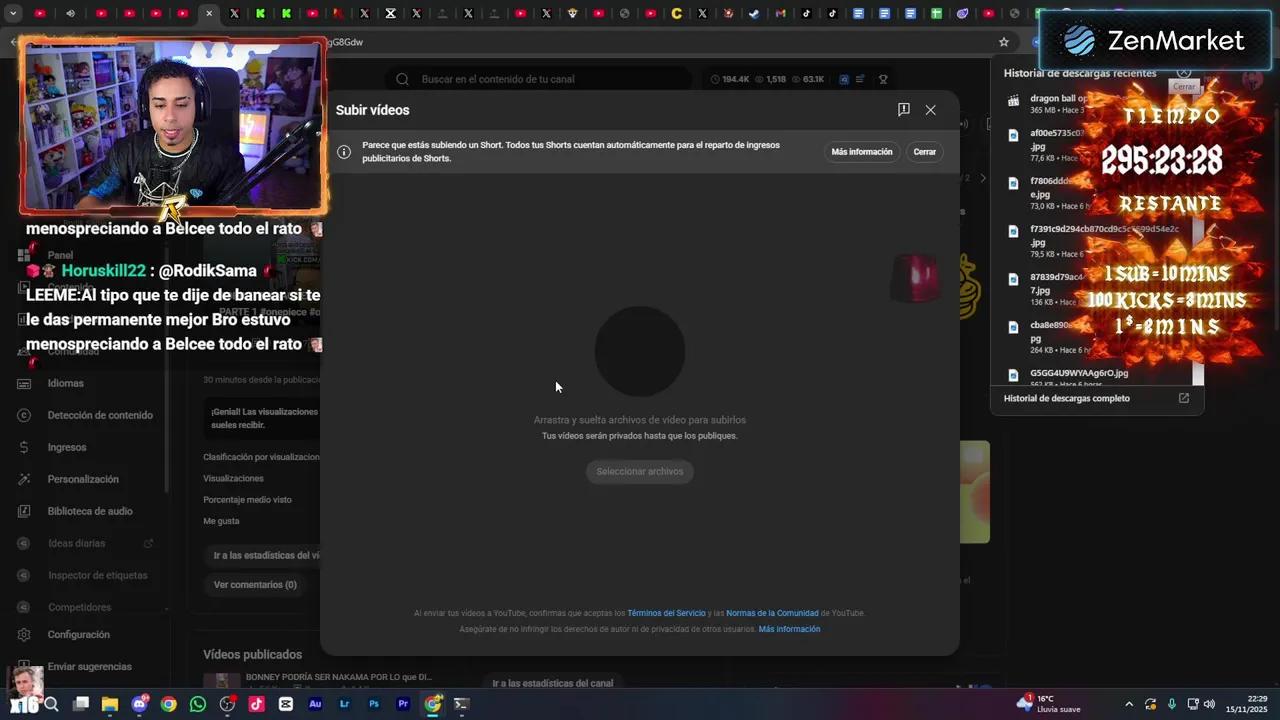1280x720 pixels.
Task: Show hidden system tray icons
Action: (1129, 704)
